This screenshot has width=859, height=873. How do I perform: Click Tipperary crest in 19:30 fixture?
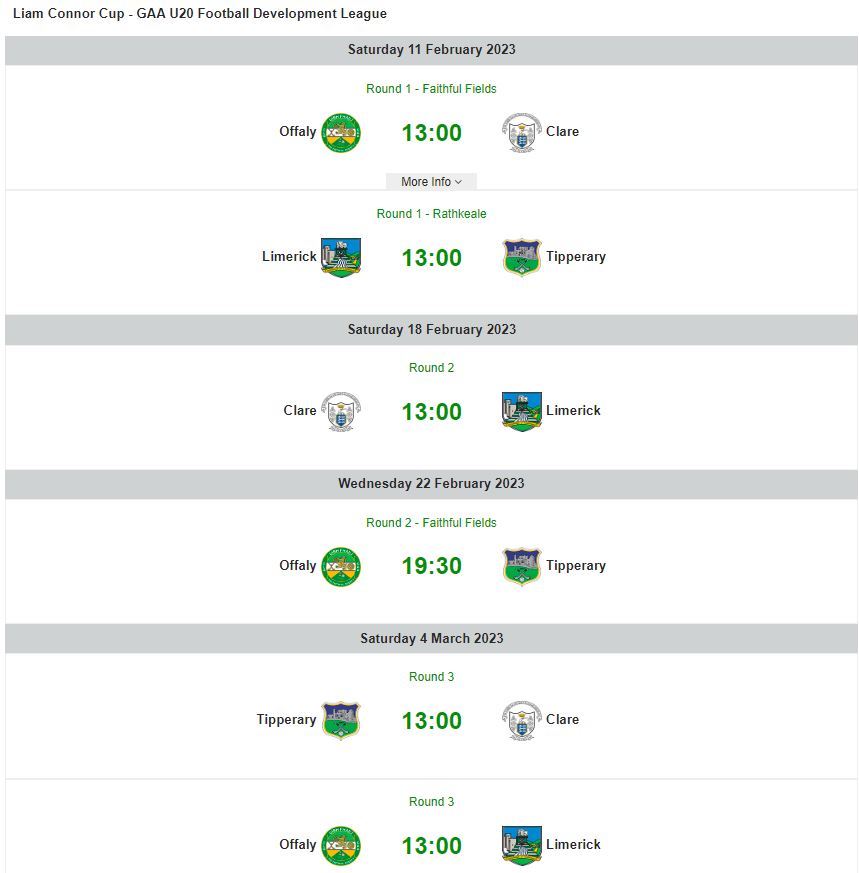pos(522,566)
